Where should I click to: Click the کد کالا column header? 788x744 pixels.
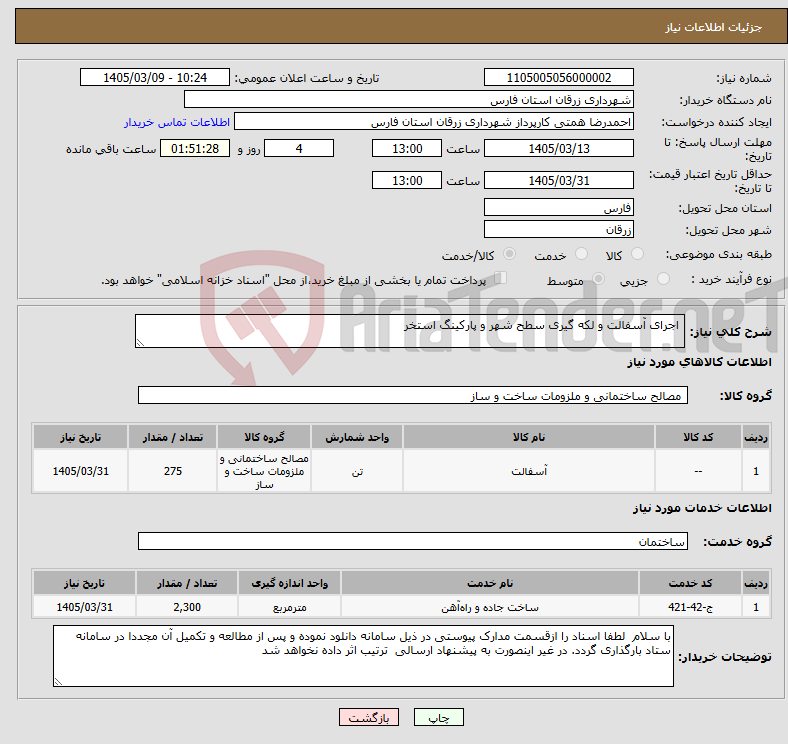point(698,437)
